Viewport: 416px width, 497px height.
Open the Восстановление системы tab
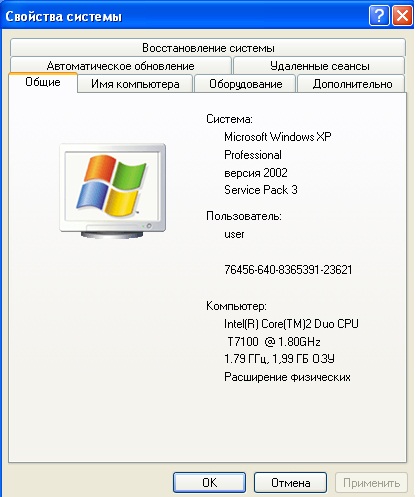208,48
